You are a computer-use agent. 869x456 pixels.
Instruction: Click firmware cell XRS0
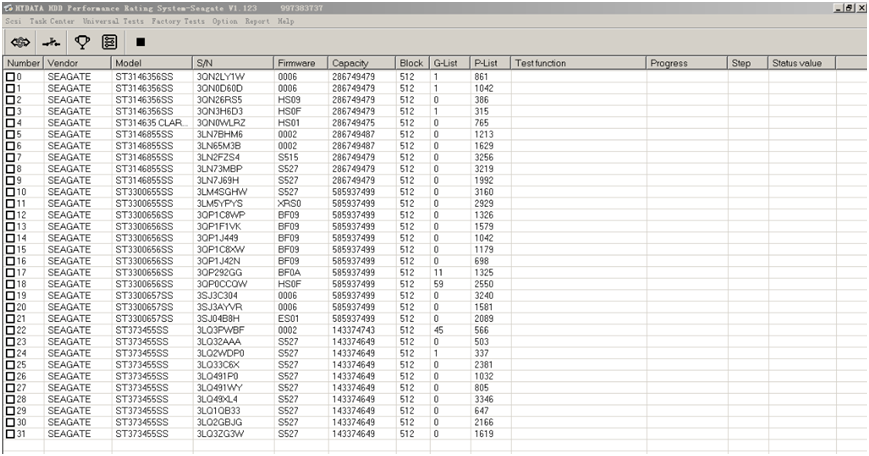[289, 203]
